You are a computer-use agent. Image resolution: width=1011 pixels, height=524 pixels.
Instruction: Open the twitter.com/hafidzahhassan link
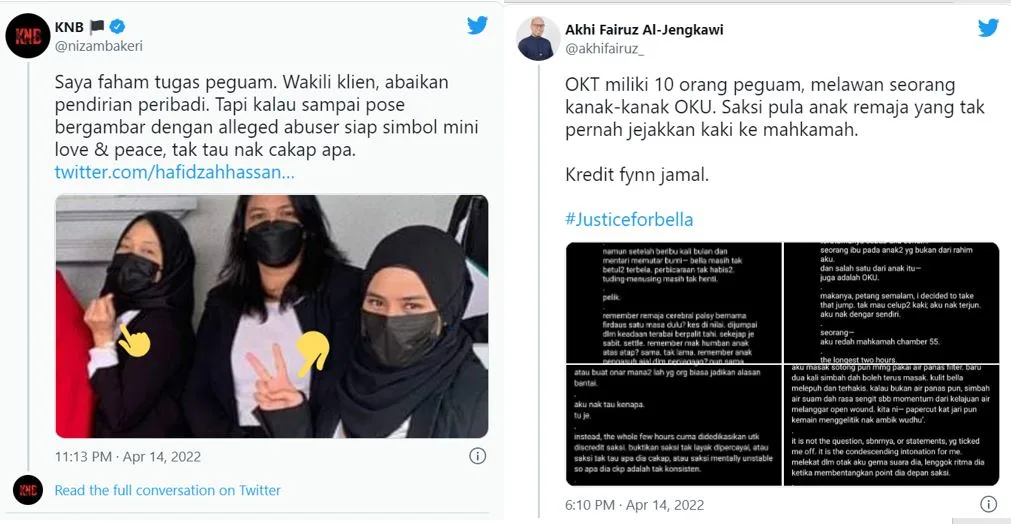click(174, 172)
